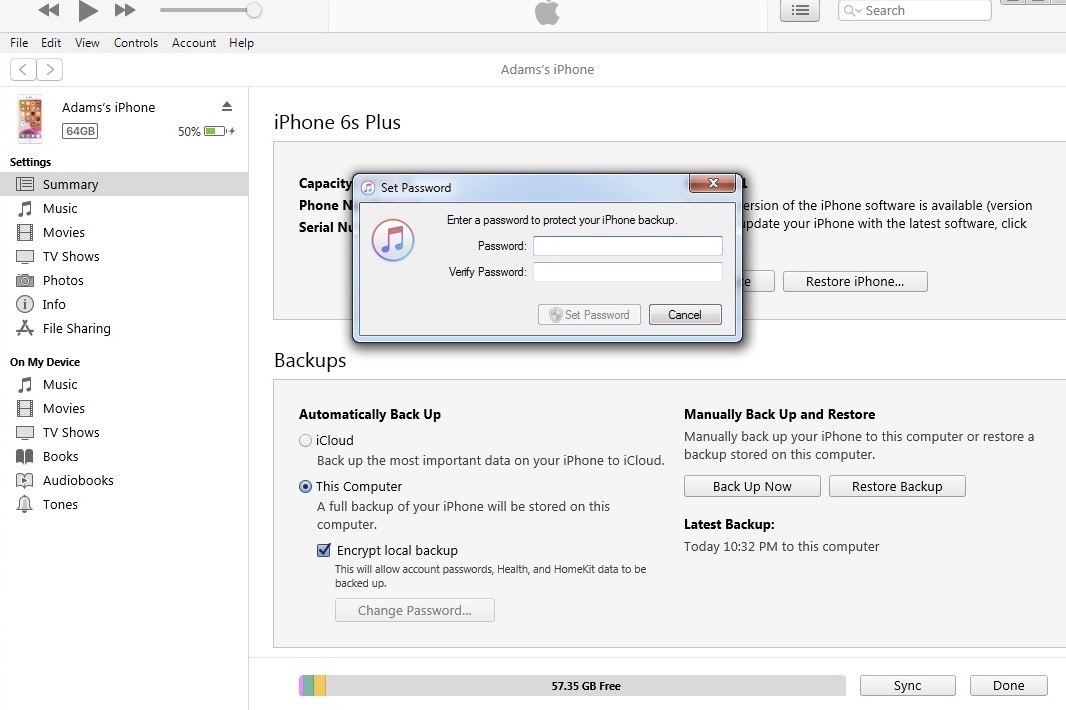The height and width of the screenshot is (710, 1066).
Task: Open the Account menu
Action: pyautogui.click(x=194, y=43)
